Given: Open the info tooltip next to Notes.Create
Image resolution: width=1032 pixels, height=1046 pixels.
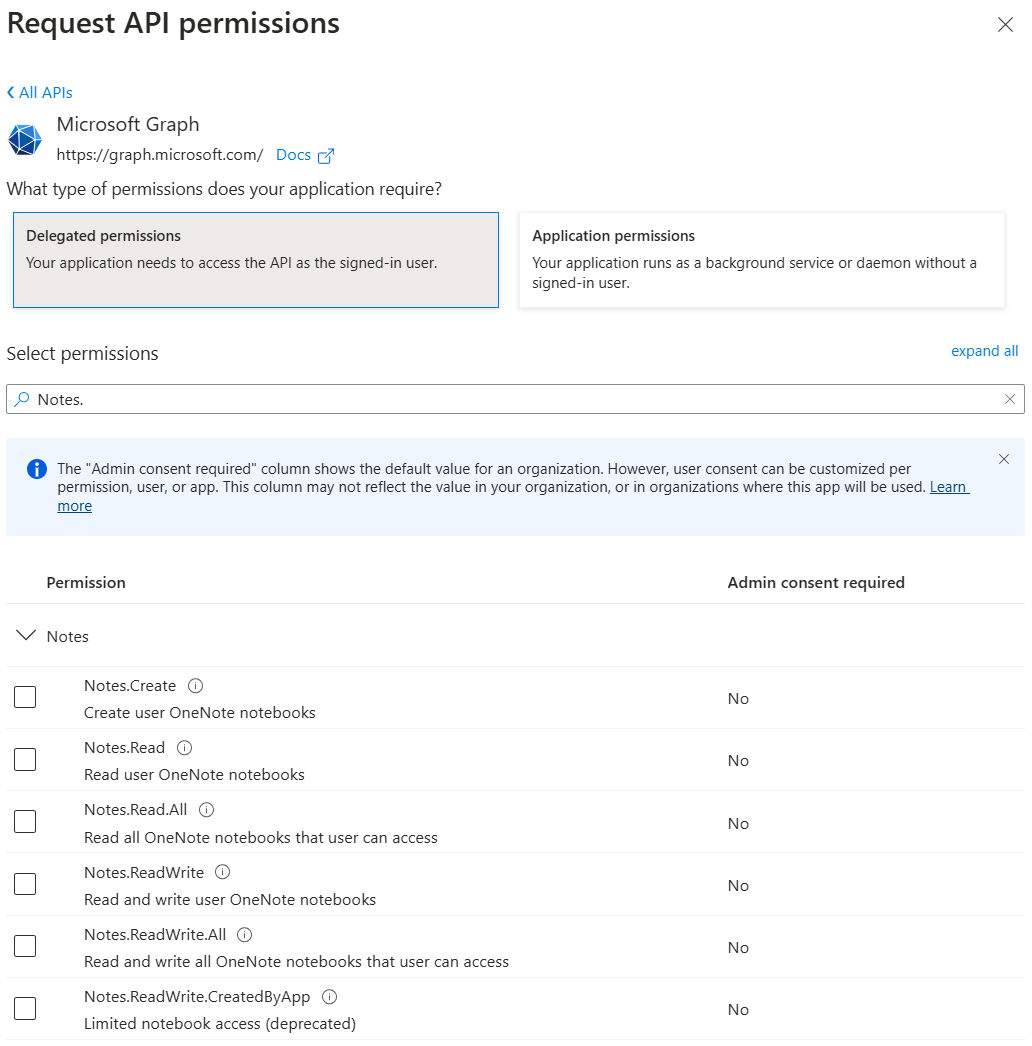Looking at the screenshot, I should click(x=196, y=685).
